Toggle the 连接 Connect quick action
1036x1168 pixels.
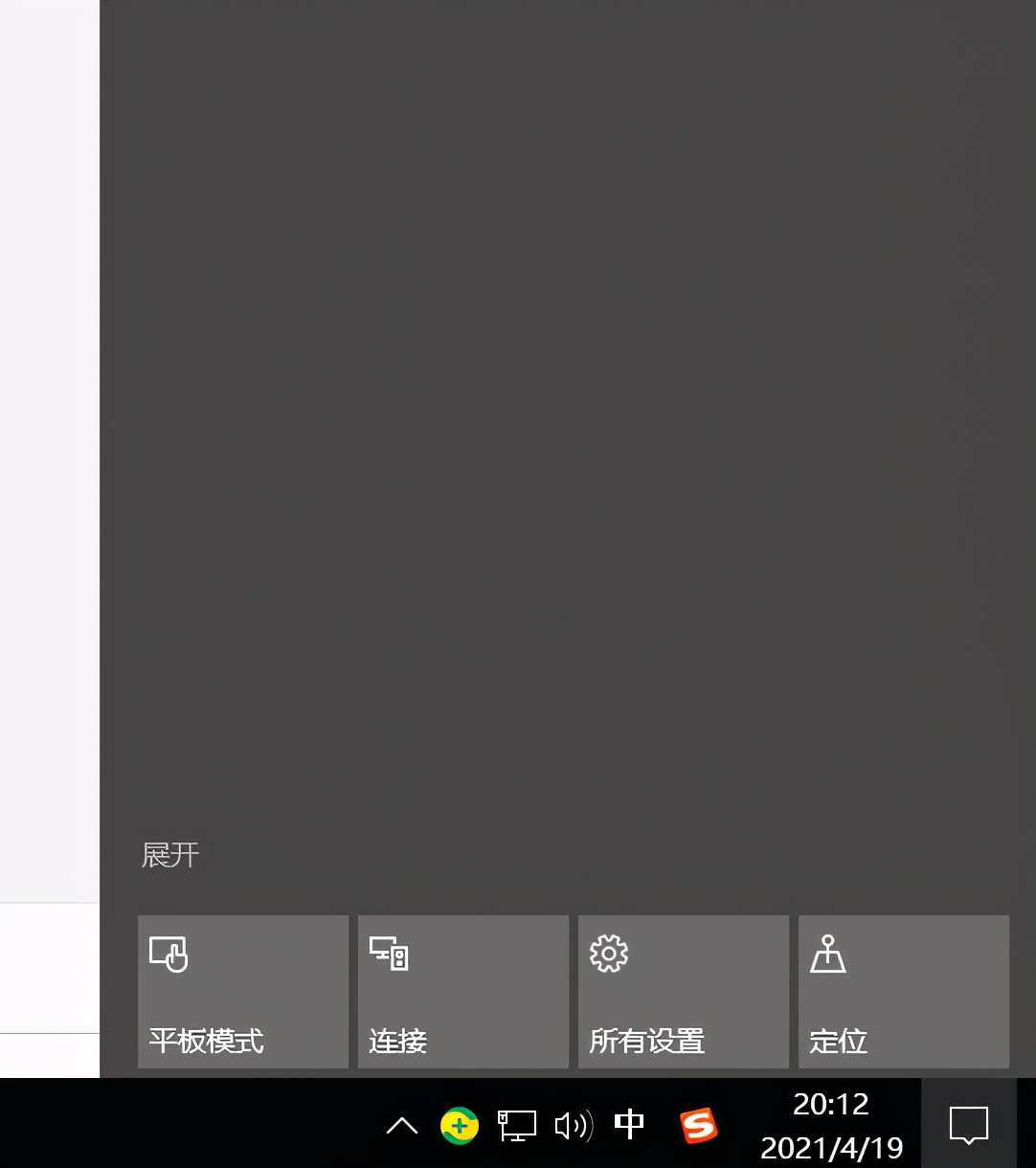pyautogui.click(x=462, y=992)
